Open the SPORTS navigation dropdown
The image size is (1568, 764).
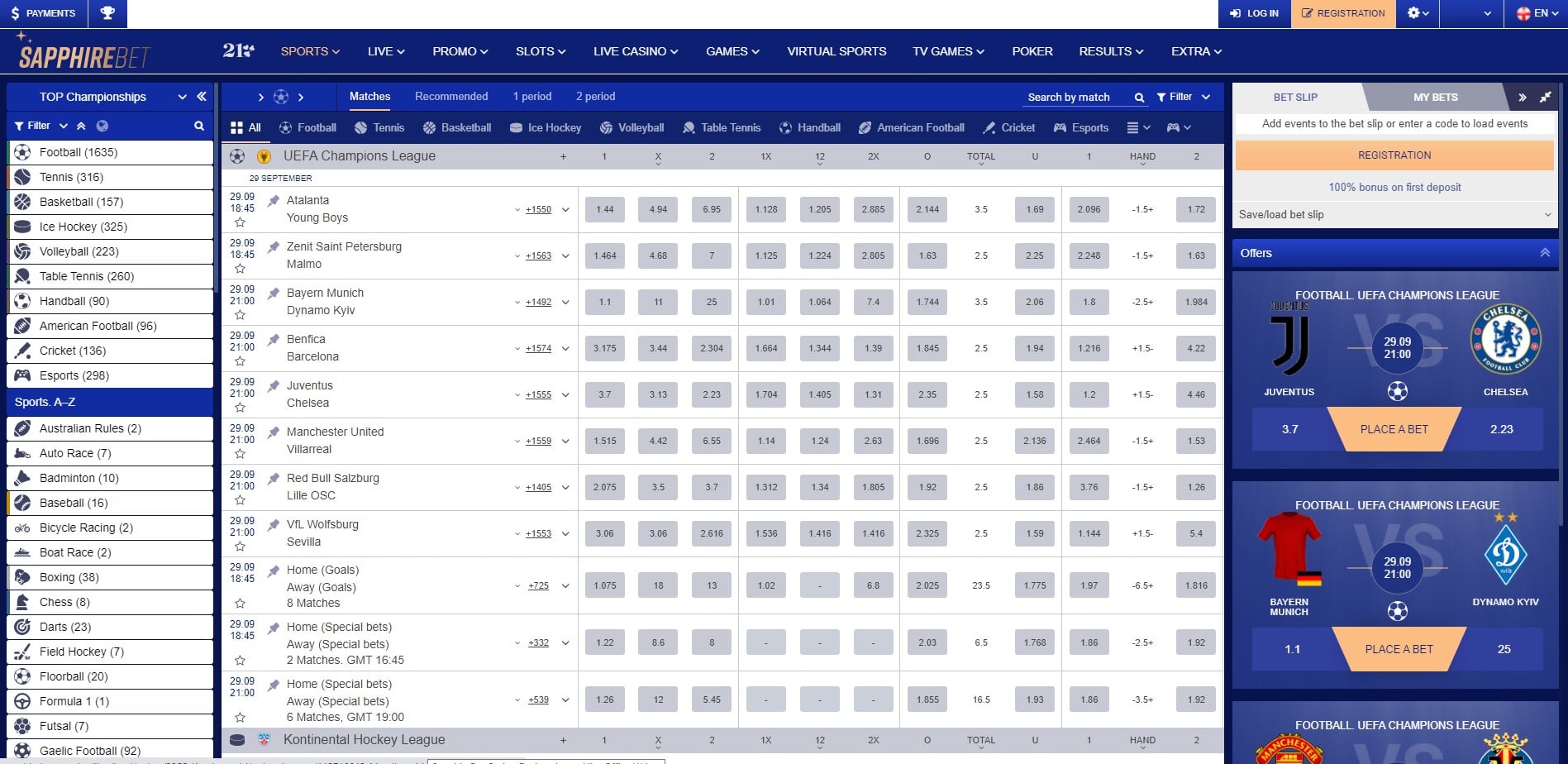pos(310,51)
